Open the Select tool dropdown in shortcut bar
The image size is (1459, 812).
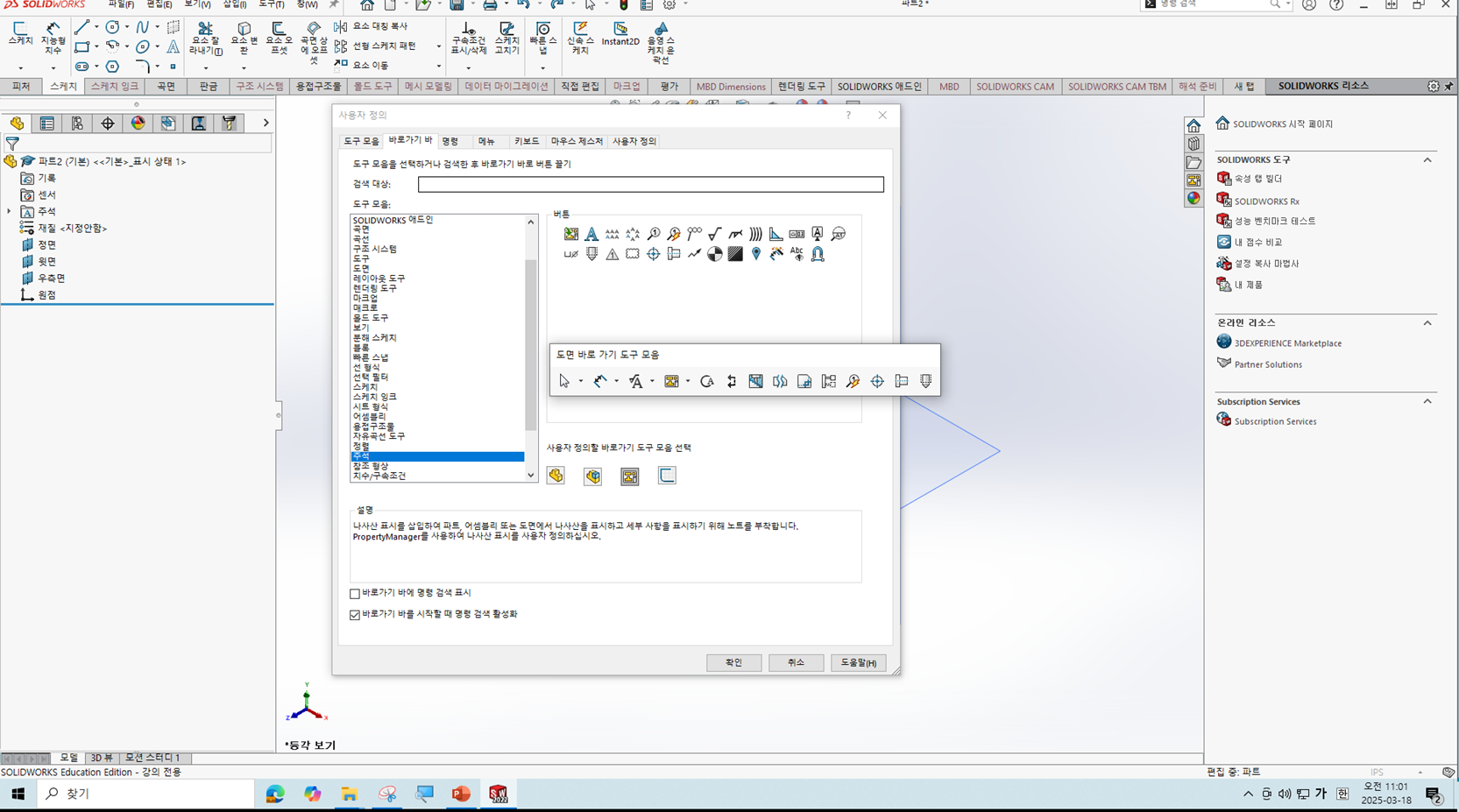(x=580, y=381)
